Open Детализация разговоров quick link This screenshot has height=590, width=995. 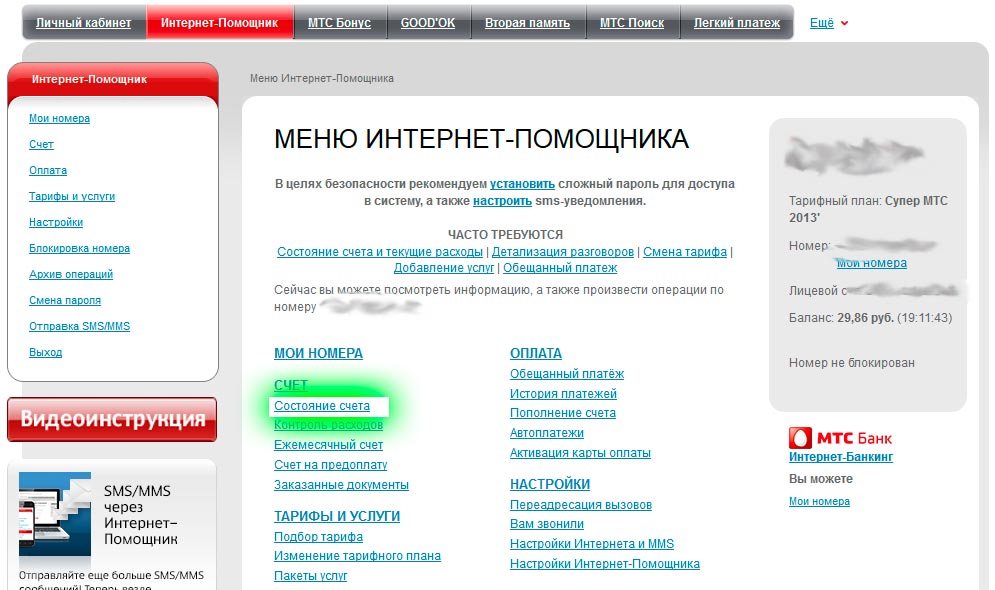point(562,252)
